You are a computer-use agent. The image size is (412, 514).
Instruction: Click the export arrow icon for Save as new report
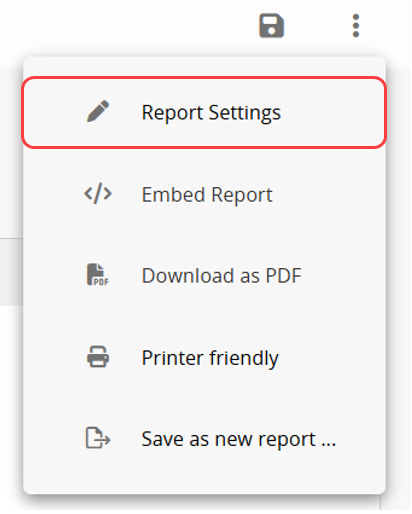(x=98, y=438)
